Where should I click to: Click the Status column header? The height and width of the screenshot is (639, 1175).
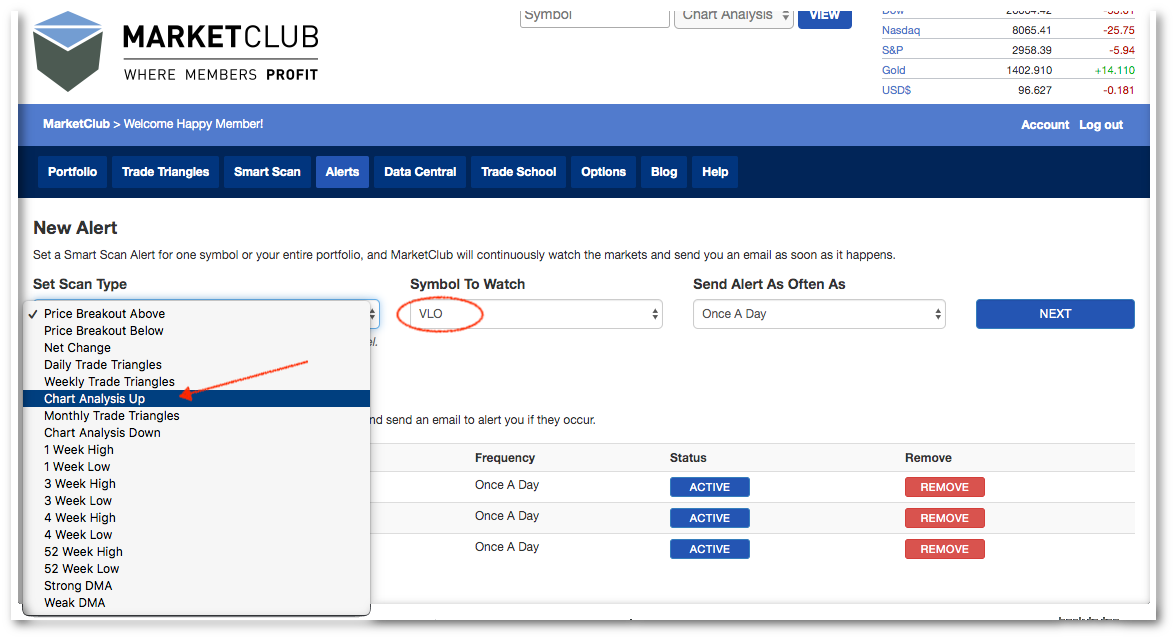[688, 458]
